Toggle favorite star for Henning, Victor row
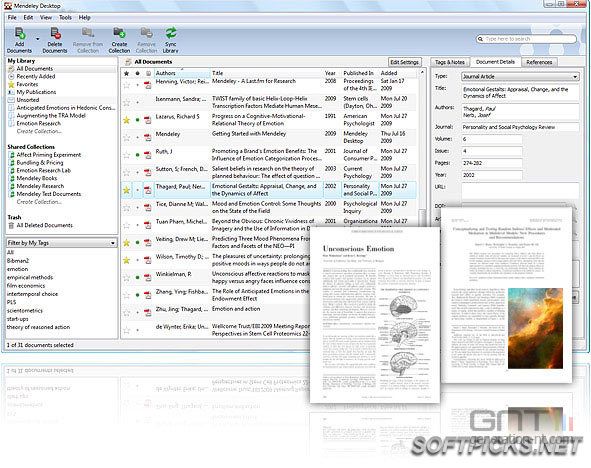The height and width of the screenshot is (468, 591). pyautogui.click(x=127, y=86)
